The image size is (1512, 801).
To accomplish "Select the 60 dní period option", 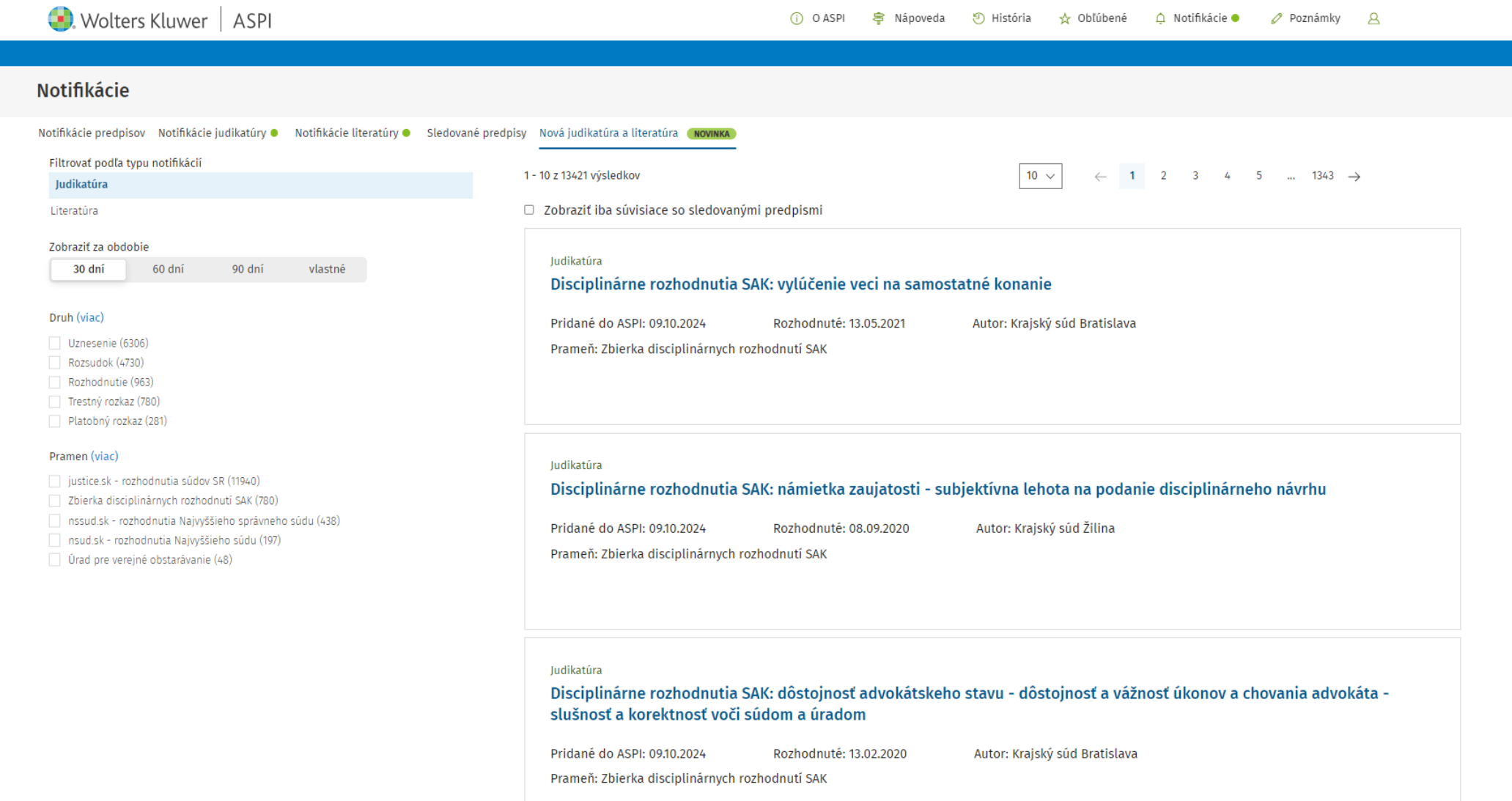I will click(x=168, y=269).
